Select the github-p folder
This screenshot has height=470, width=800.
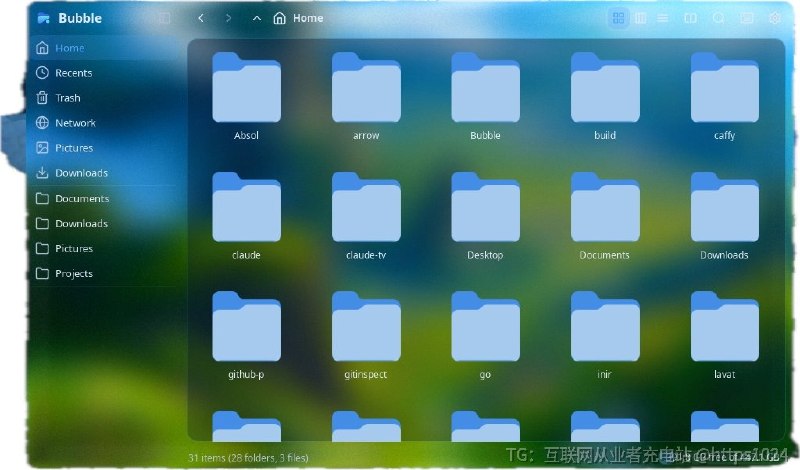(246, 336)
